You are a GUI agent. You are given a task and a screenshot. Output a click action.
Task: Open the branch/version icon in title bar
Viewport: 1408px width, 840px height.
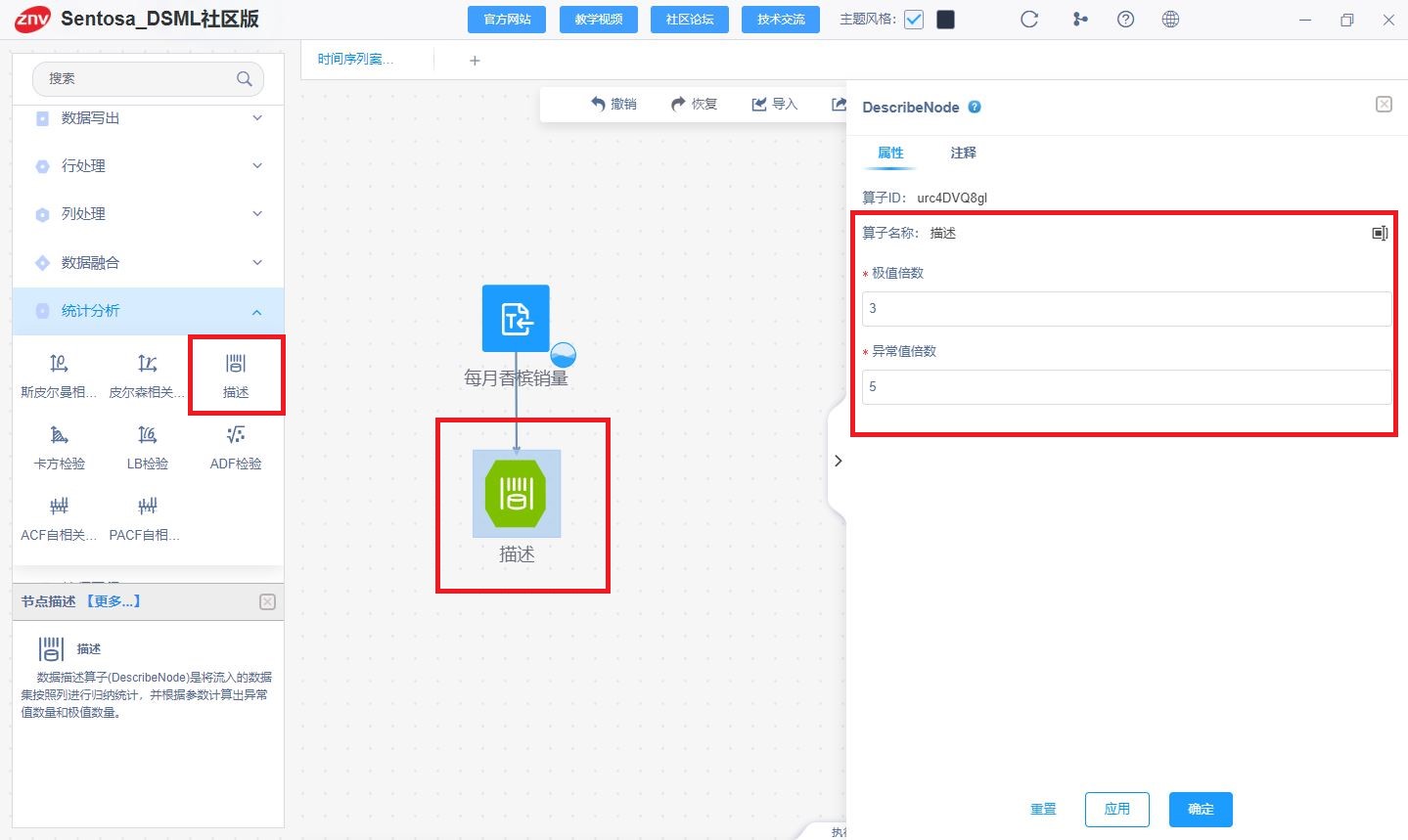pos(1080,20)
